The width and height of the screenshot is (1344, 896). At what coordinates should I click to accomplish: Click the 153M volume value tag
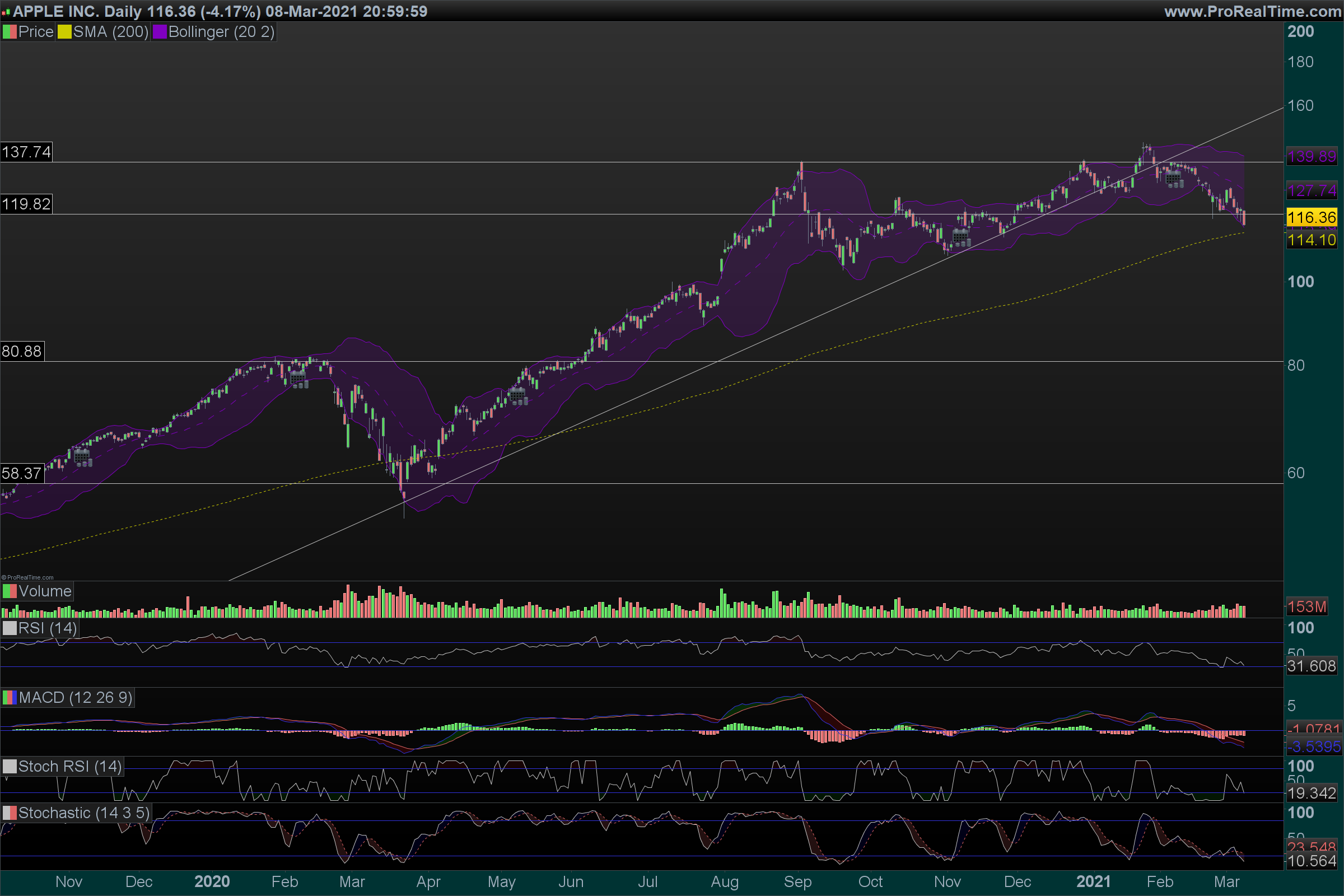tap(1308, 607)
